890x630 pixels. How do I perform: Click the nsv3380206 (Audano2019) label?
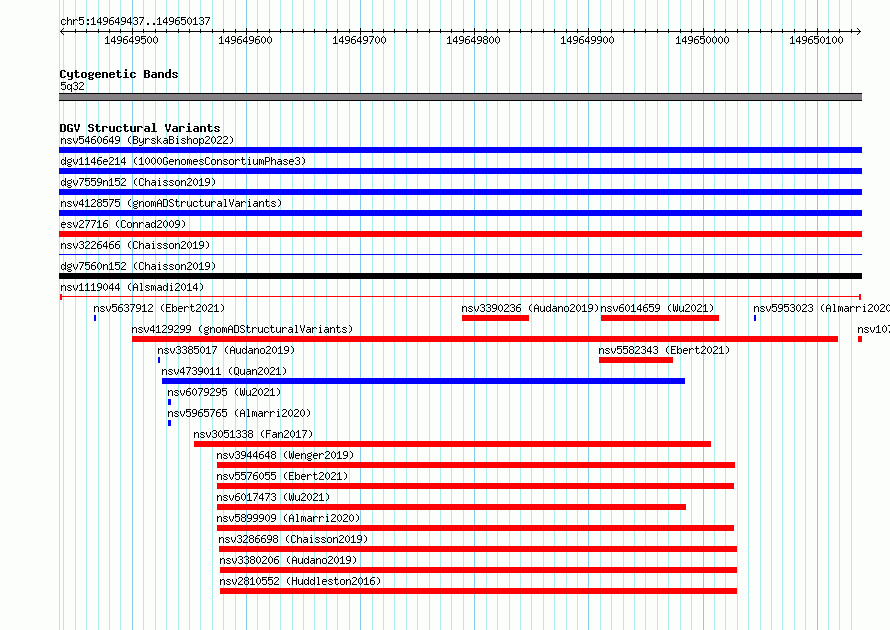pyautogui.click(x=288, y=560)
